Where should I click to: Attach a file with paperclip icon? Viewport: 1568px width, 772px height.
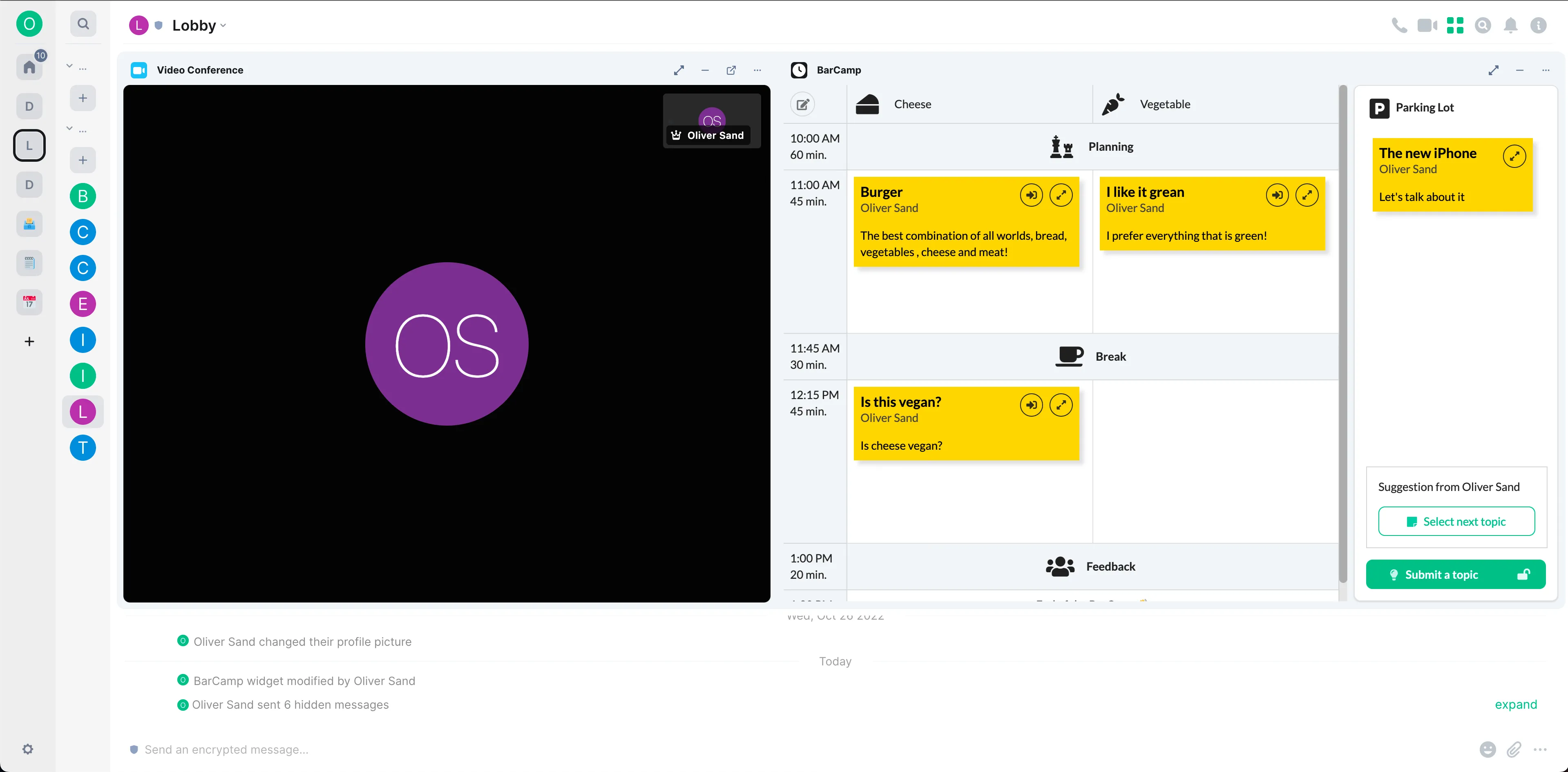pos(1514,750)
